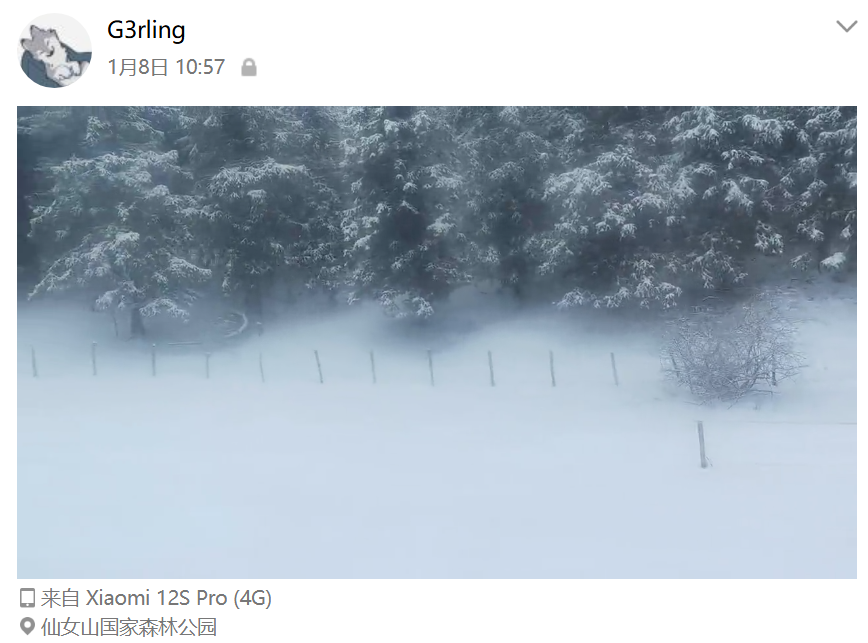Click the (4G) network label
868x643 pixels.
point(252,598)
